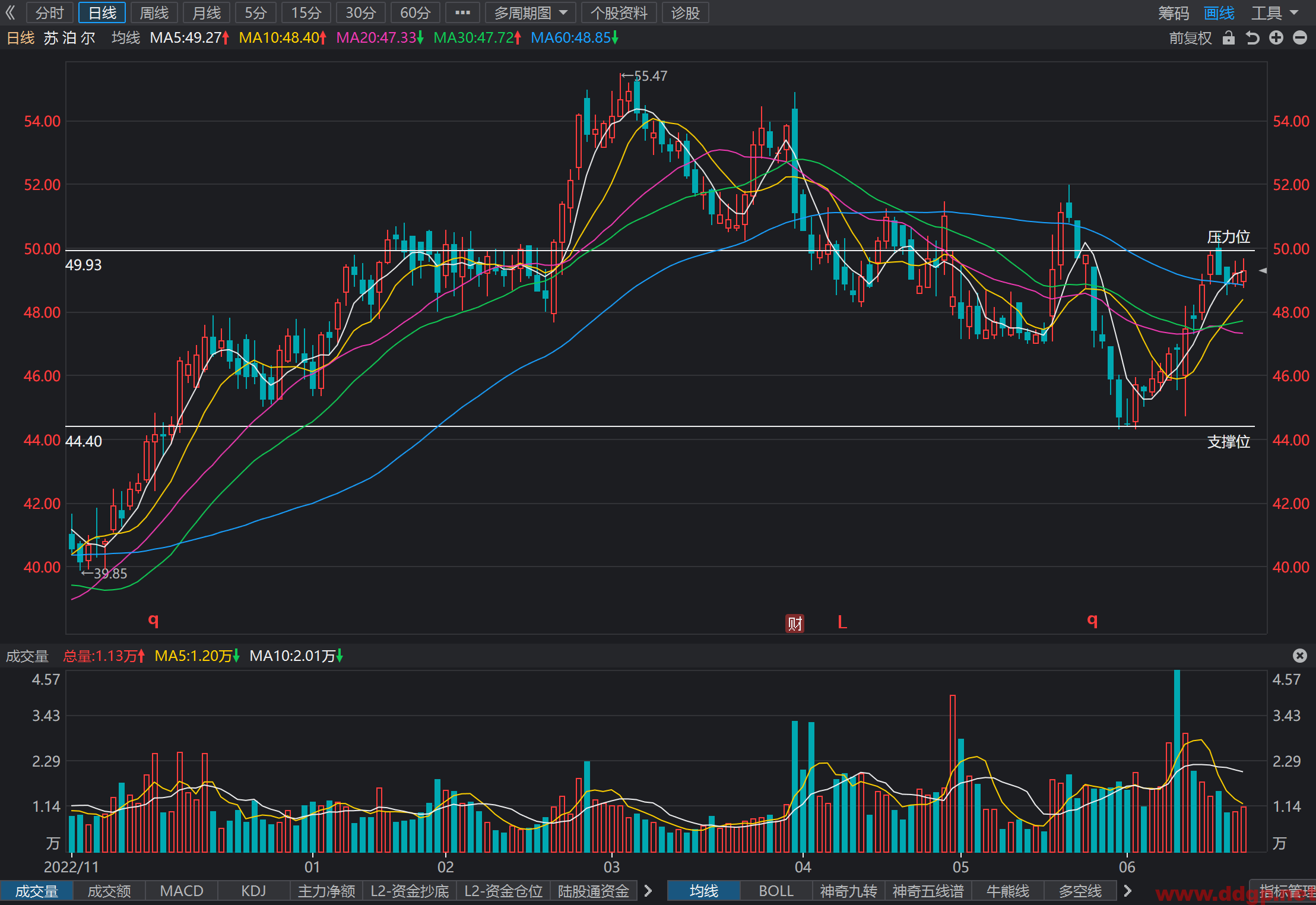This screenshot has width=1316, height=905.
Task: Toggle the 前复权 price adjustment mode
Action: [x=1190, y=38]
